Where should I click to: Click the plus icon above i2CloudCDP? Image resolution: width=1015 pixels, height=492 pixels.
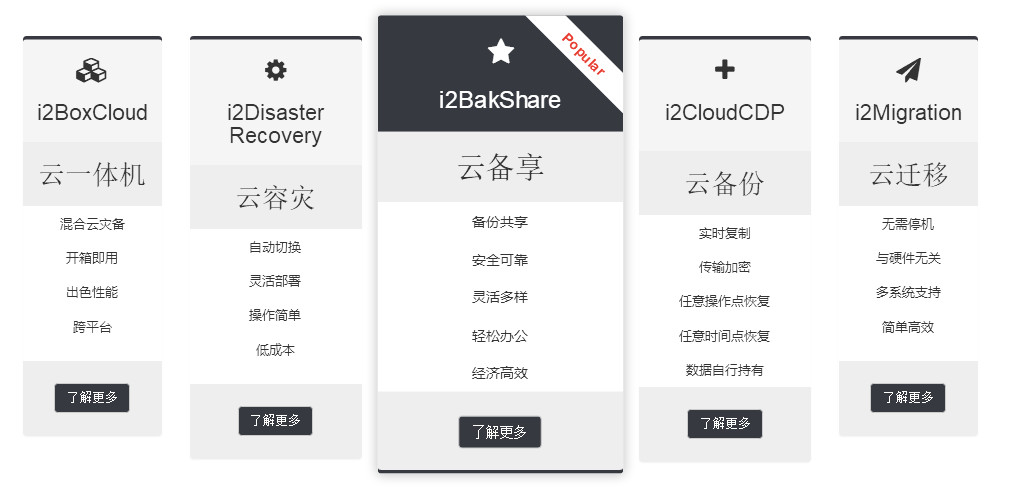point(724,69)
